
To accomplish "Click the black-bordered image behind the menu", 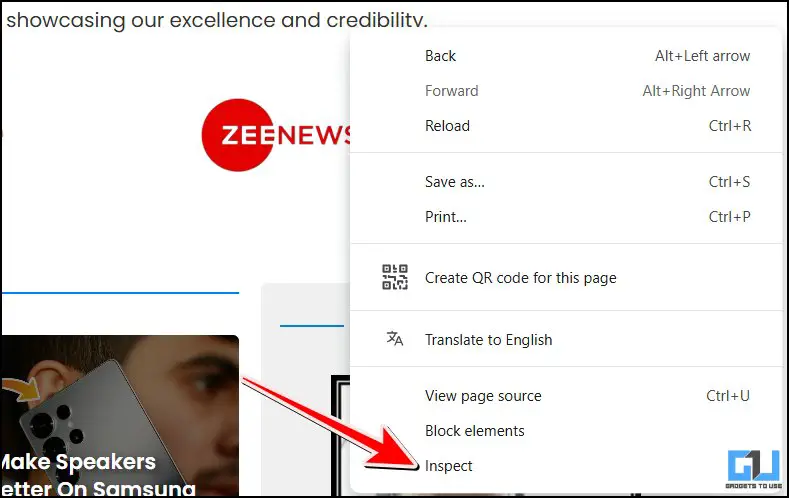I will pos(341,436).
